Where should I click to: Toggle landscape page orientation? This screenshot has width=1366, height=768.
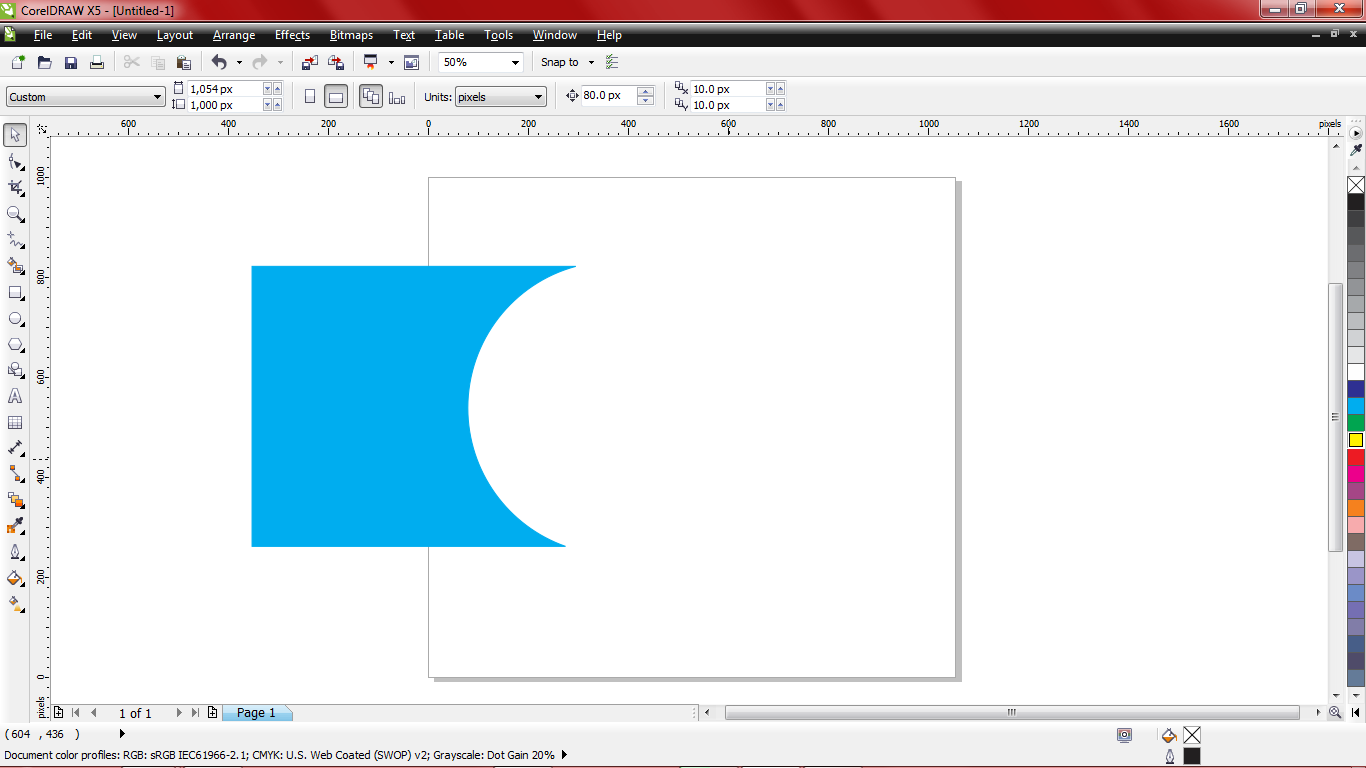tap(336, 96)
